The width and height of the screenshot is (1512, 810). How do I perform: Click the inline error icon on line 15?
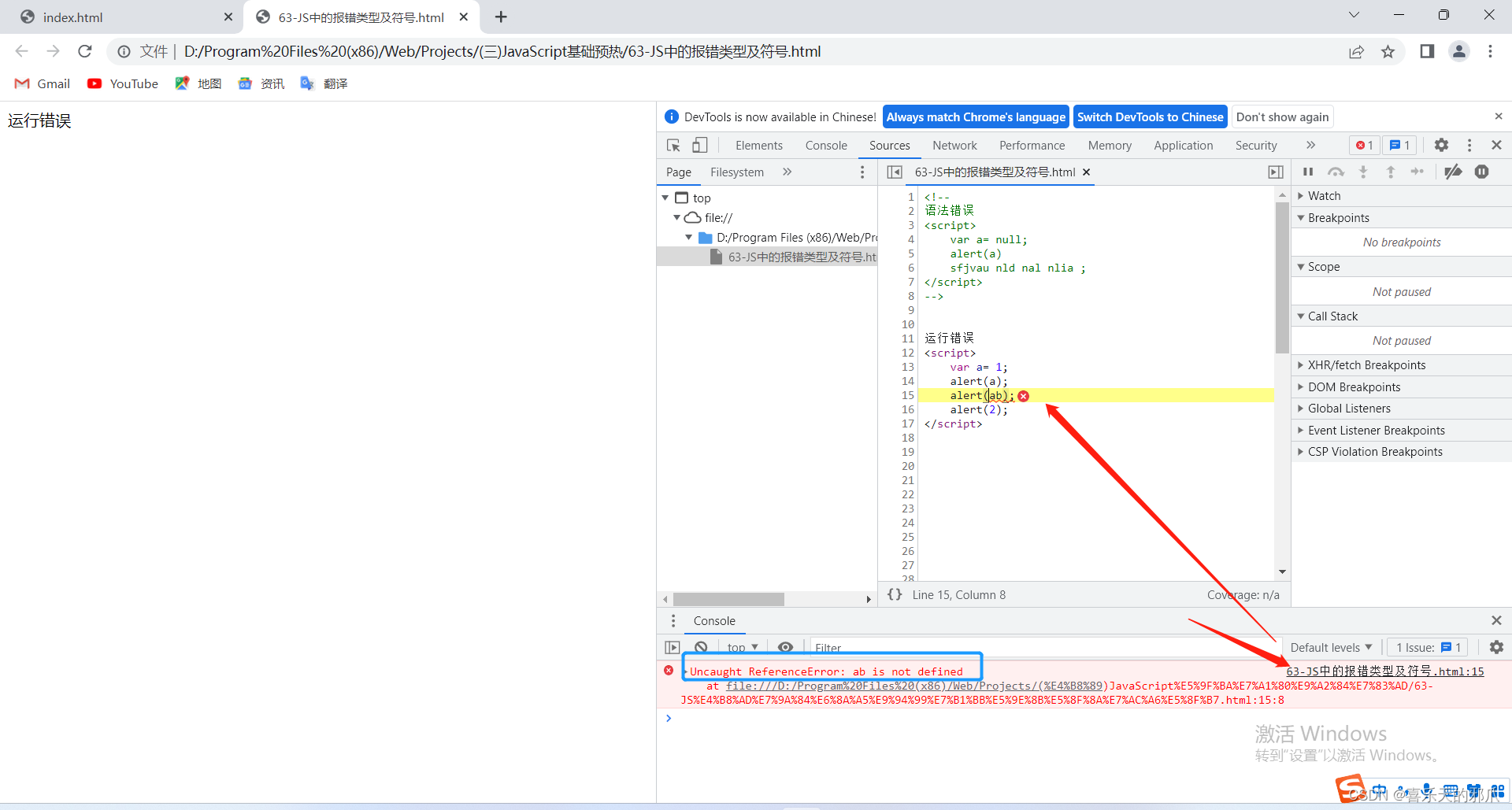pyautogui.click(x=1024, y=396)
